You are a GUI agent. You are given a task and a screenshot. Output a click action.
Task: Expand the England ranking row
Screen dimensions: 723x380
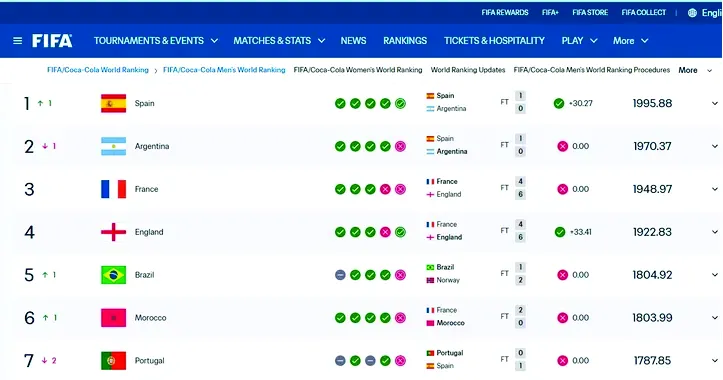tap(714, 232)
